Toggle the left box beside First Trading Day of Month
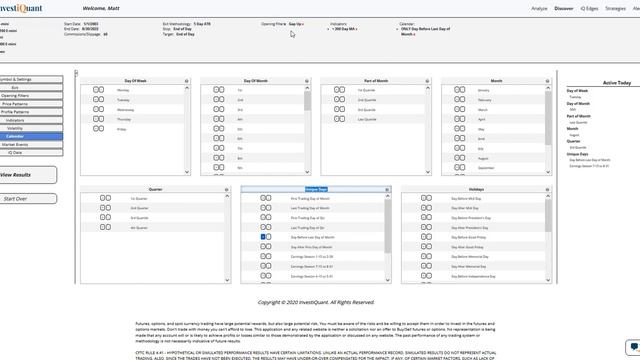 (x=263, y=198)
